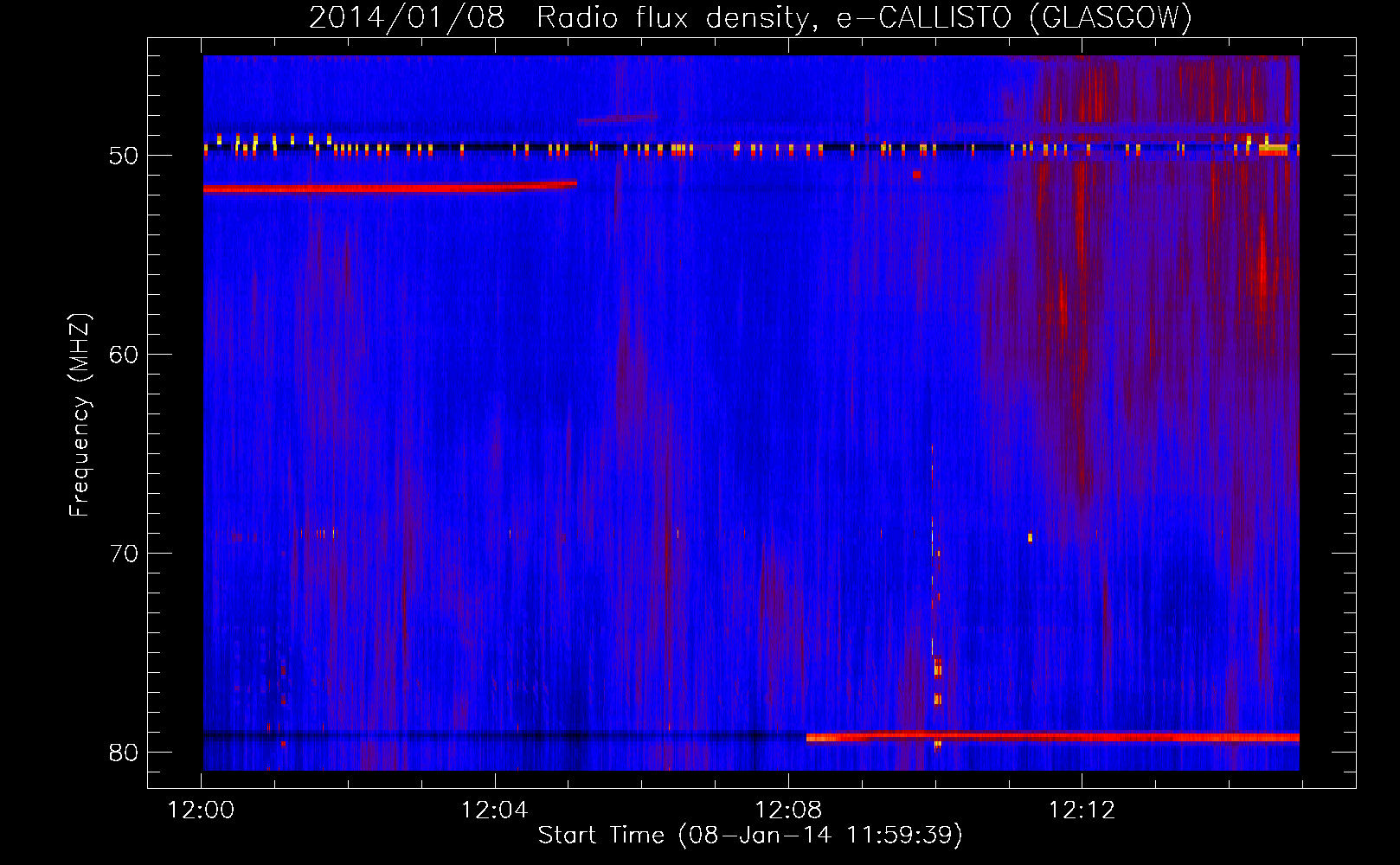Viewport: 1400px width, 865px height.
Task: Click the small red square just below 50 MHz
Action: [916, 175]
